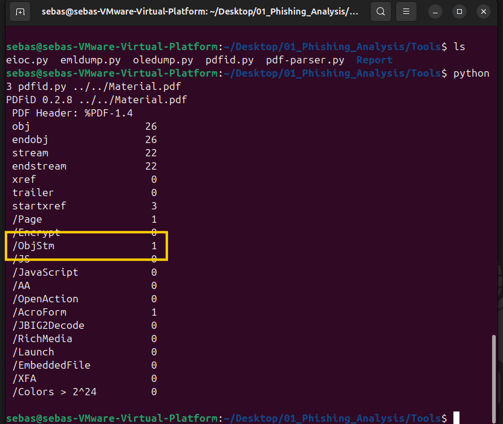The width and height of the screenshot is (503, 424).
Task: Click the Report directory name
Action: [374, 60]
